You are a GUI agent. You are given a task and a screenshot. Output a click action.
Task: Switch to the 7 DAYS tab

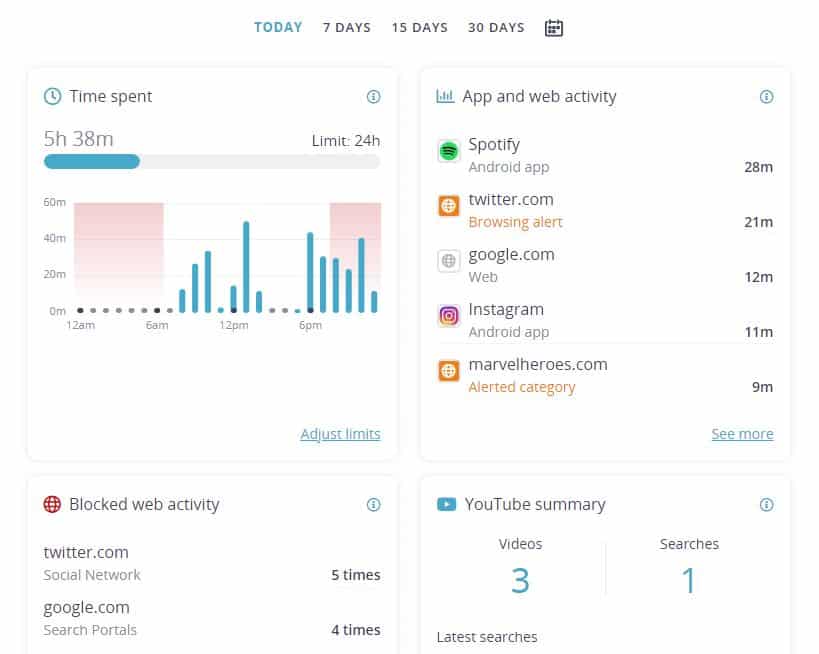point(347,28)
